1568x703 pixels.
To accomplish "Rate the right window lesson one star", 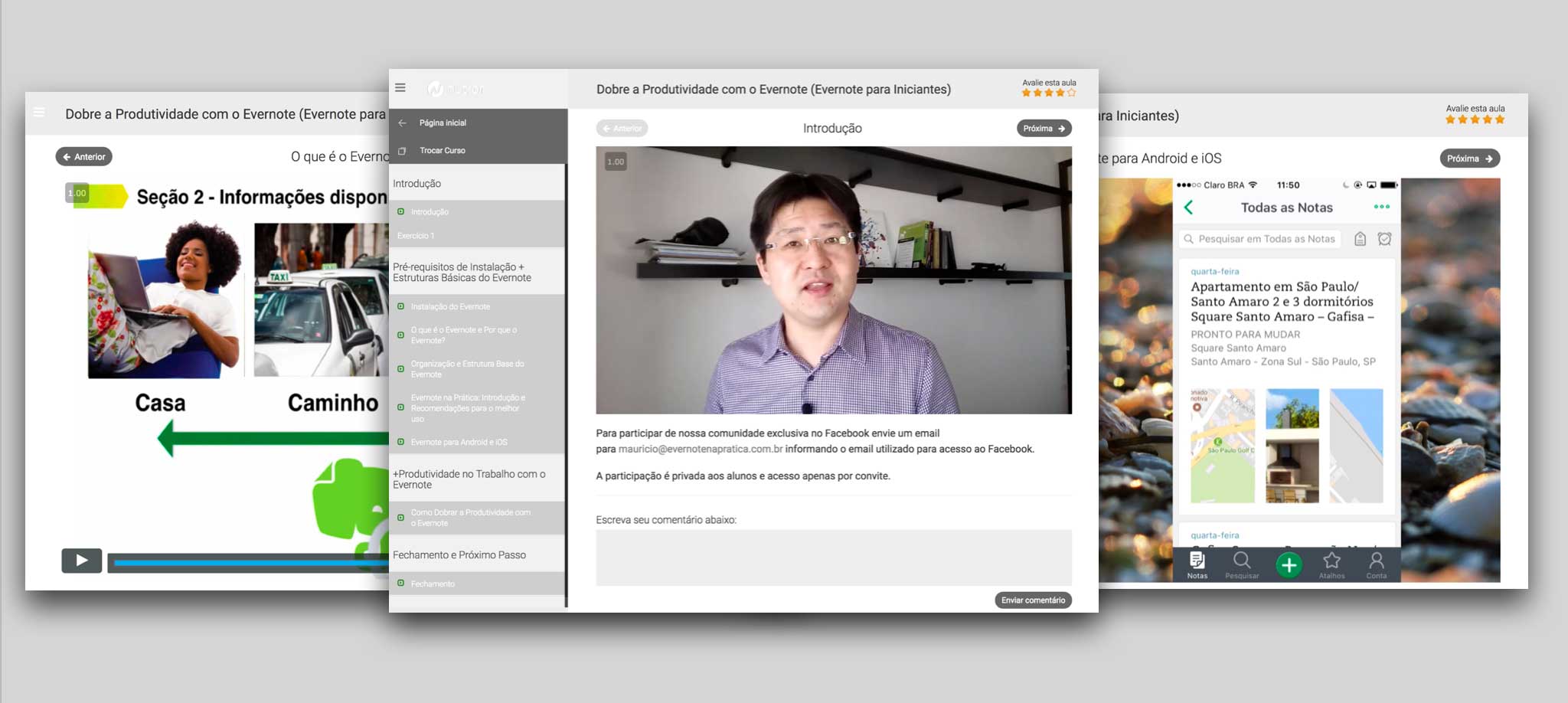I will (x=1450, y=119).
